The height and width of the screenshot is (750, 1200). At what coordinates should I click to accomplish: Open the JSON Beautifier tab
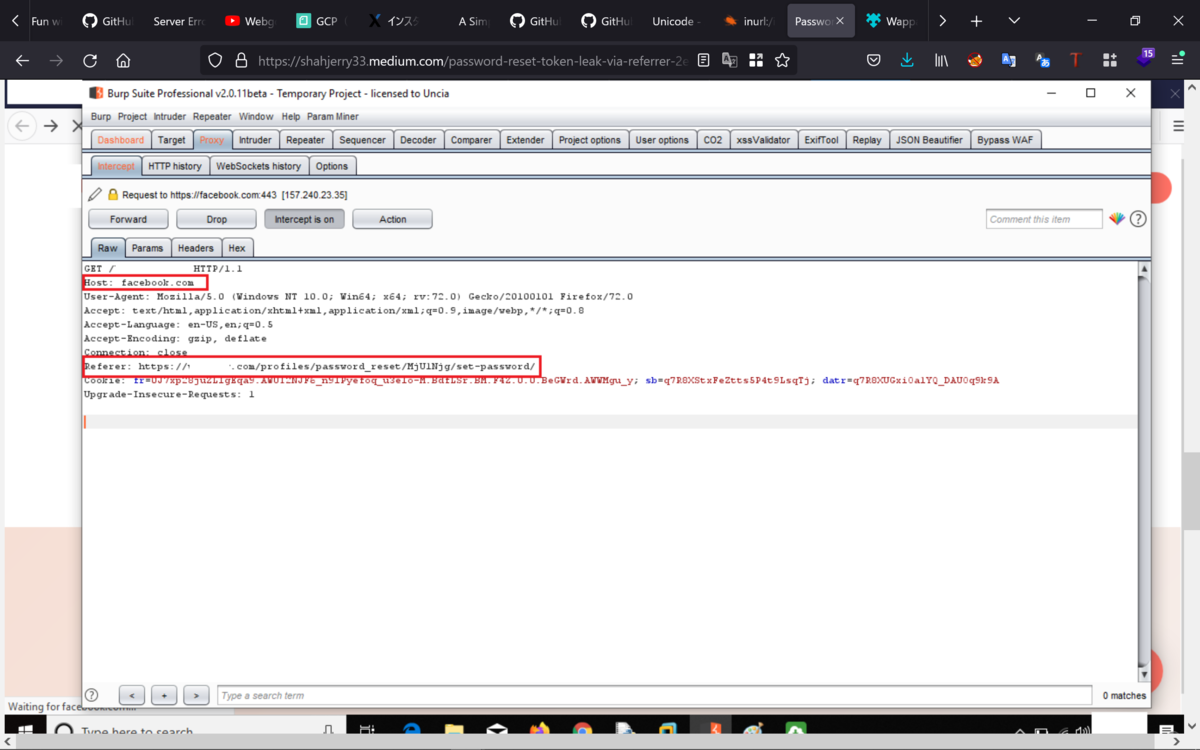(x=929, y=140)
